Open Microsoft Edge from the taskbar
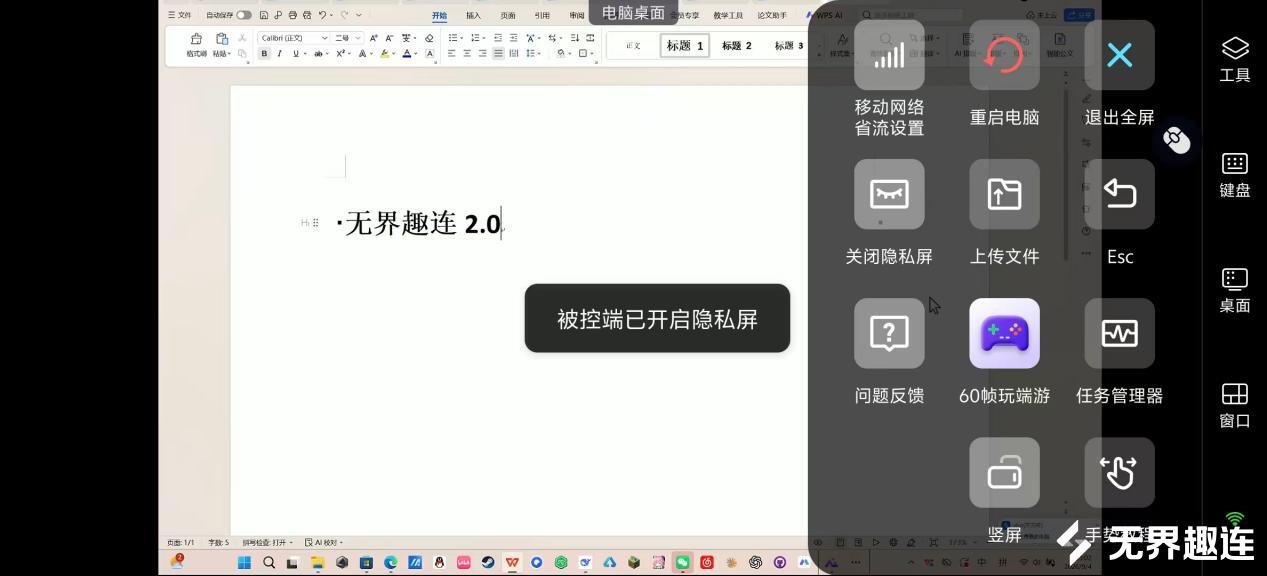 tap(391, 563)
